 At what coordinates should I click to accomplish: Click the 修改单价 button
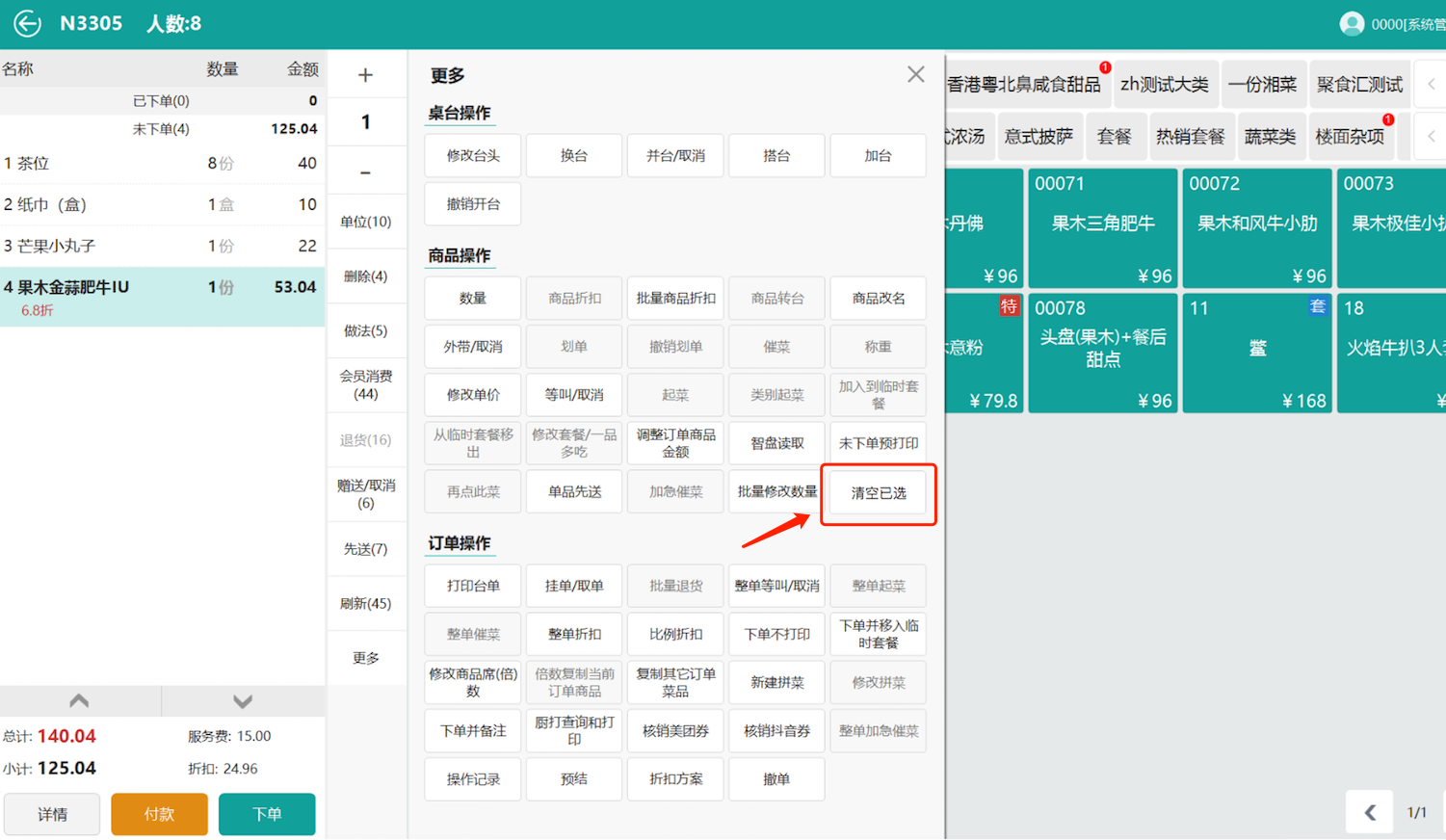click(473, 394)
